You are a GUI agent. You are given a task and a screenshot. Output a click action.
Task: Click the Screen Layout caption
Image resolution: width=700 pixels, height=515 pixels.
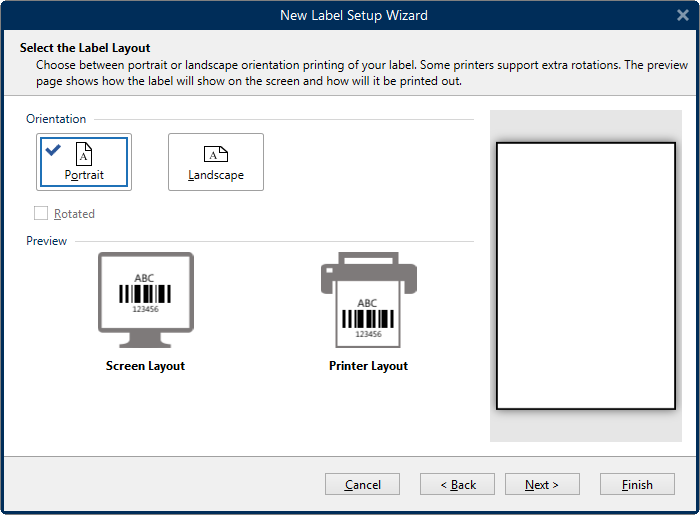tap(146, 366)
